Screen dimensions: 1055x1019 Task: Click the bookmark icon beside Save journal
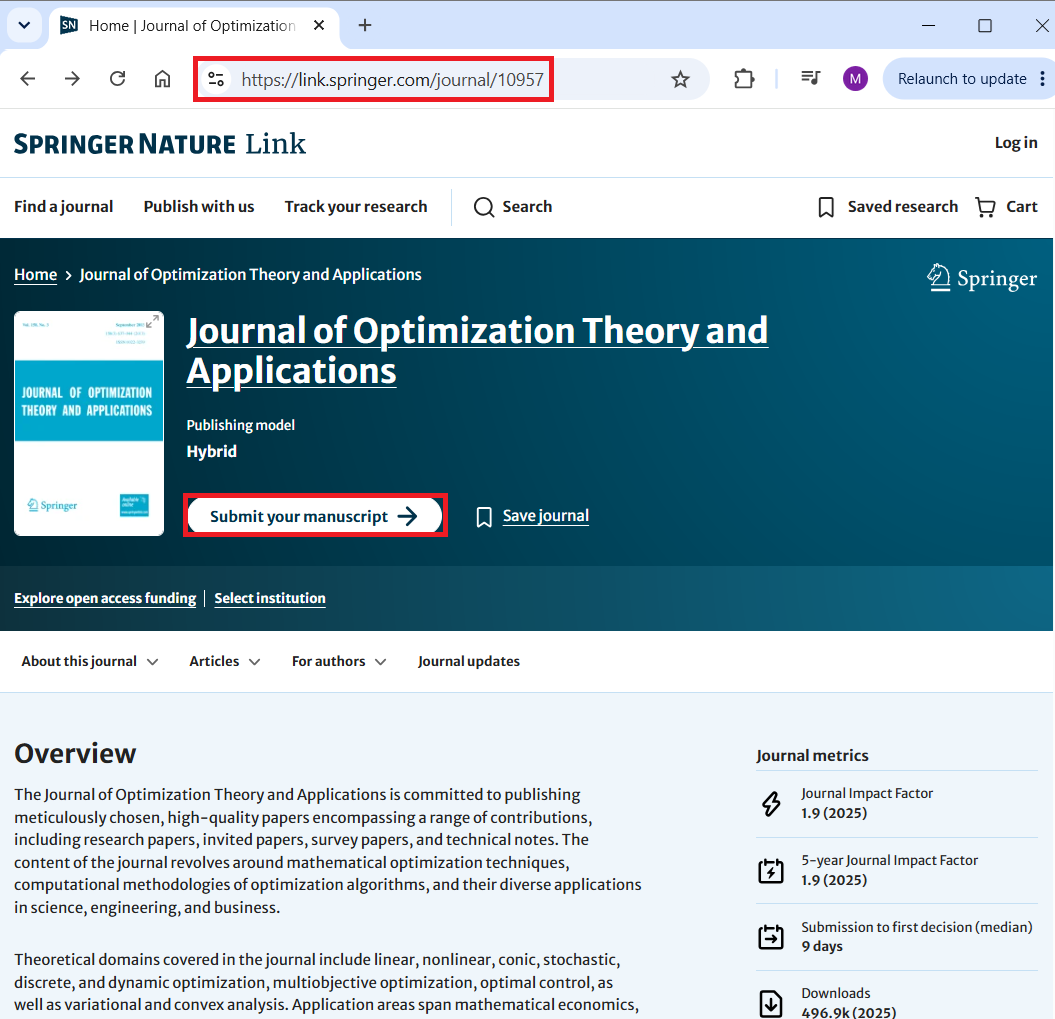[x=484, y=517]
